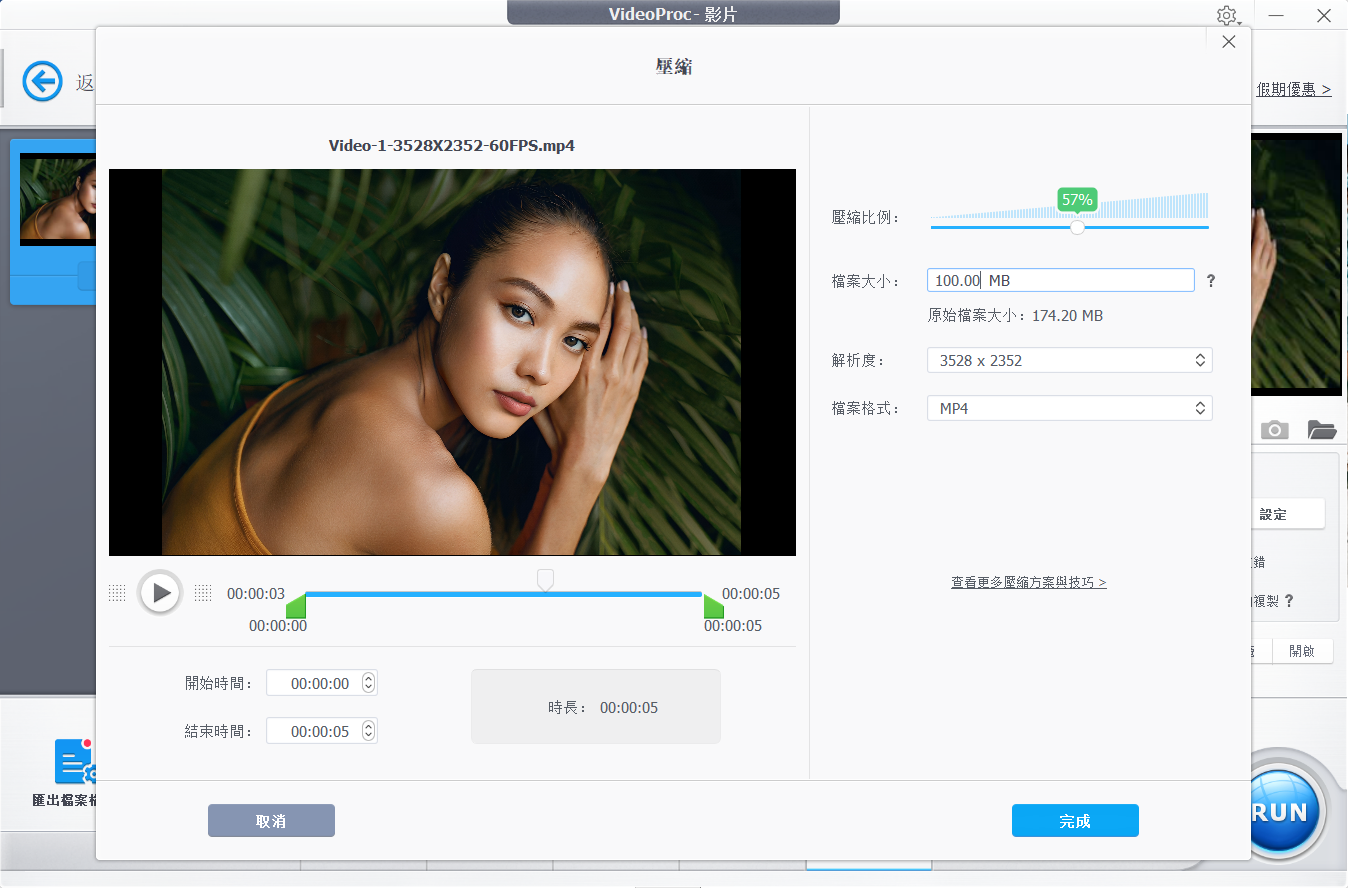Click the blue back arrow icon
This screenshot has height=888, width=1348.
[42, 82]
